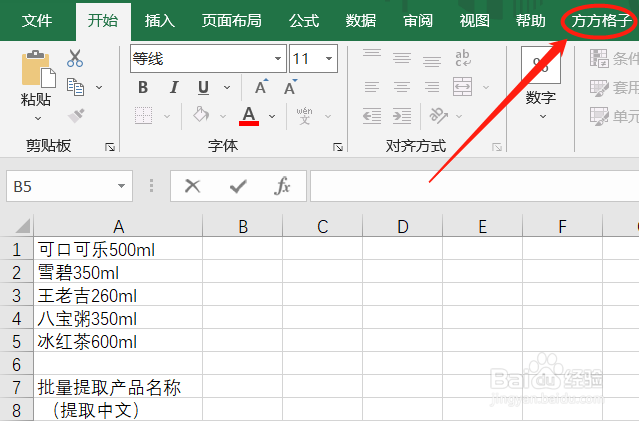Screen dimensions: 639x421
Task: Align text left
Action: click(372, 87)
